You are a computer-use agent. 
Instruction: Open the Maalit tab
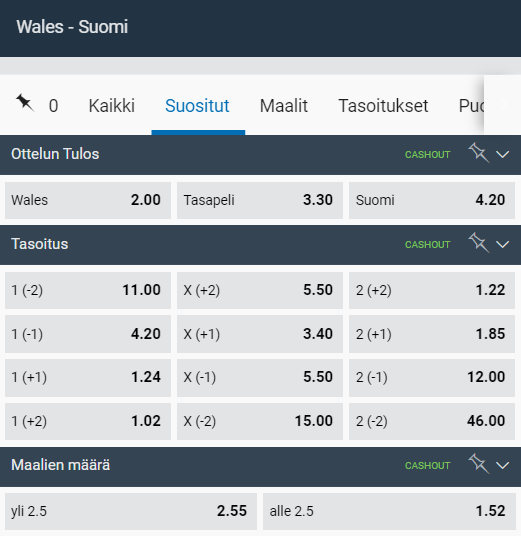(x=284, y=106)
